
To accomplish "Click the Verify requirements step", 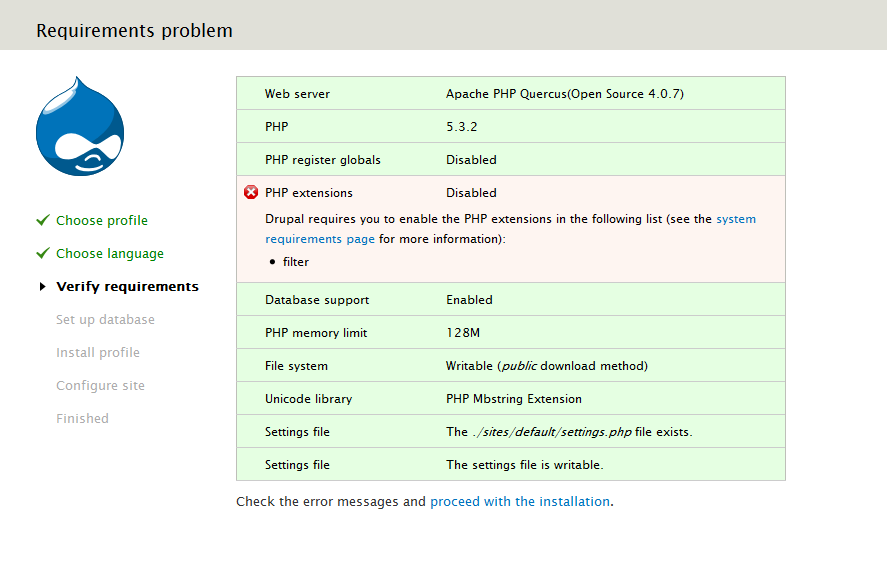I will (x=127, y=287).
